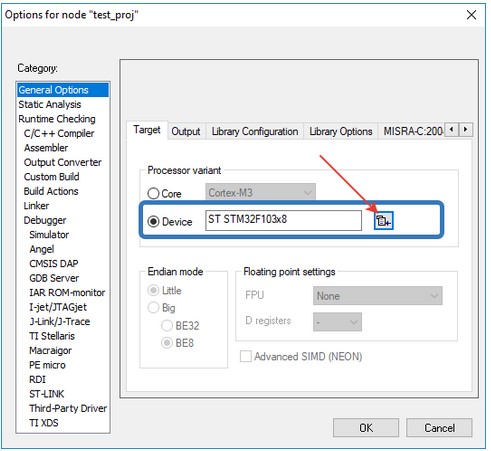The width and height of the screenshot is (491, 451).
Task: Select Big endian mode
Action: pyautogui.click(x=153, y=308)
